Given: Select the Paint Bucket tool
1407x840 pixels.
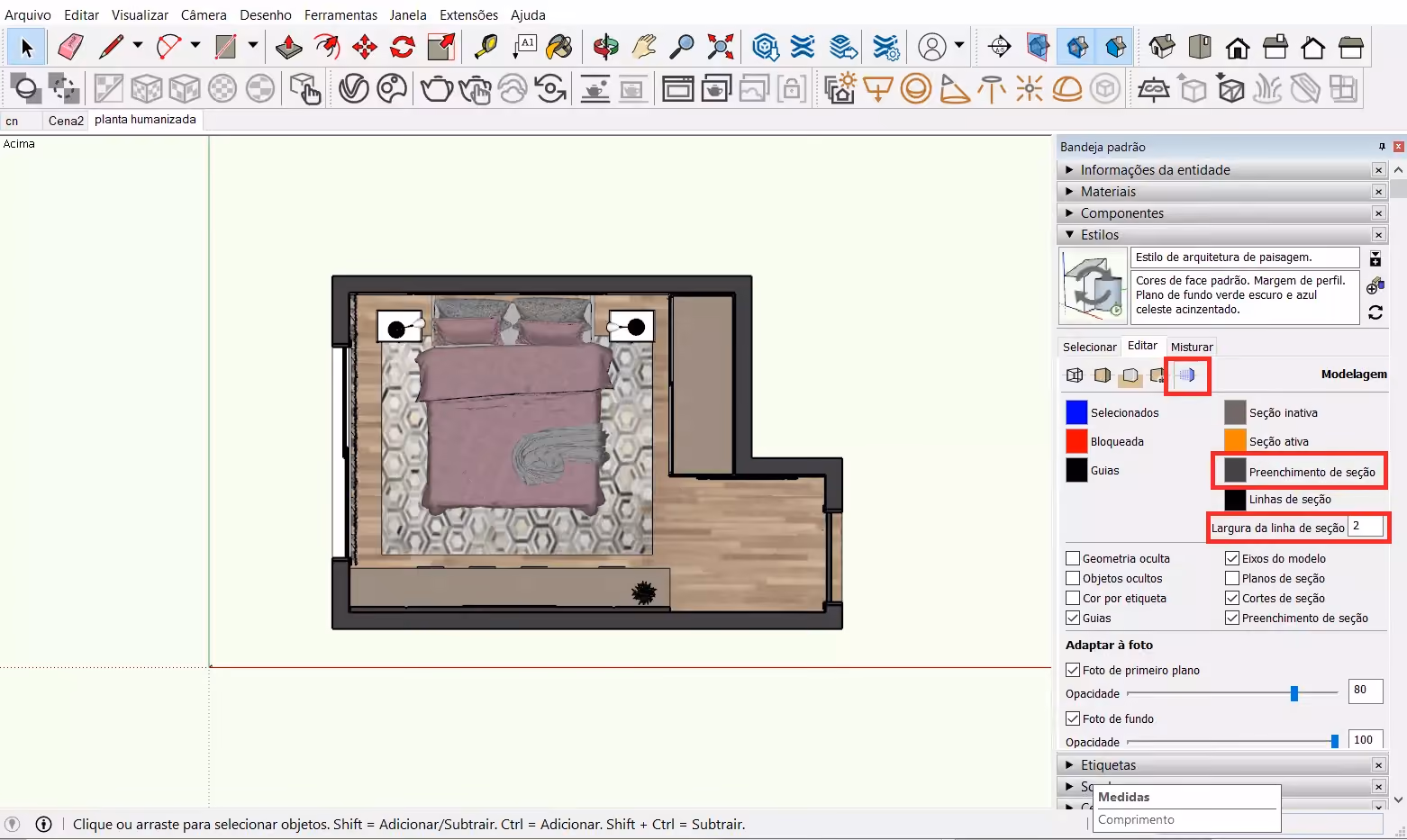Looking at the screenshot, I should (x=559, y=47).
